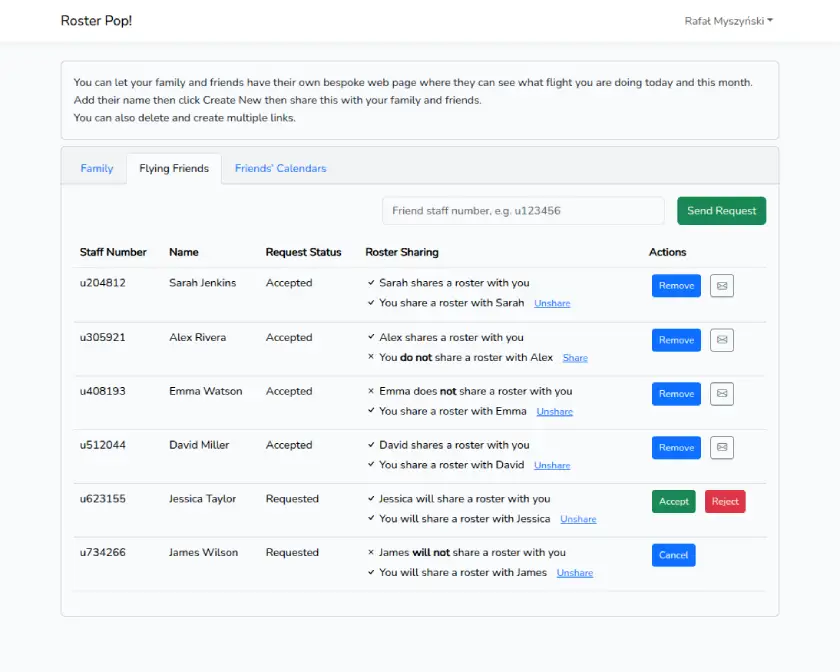Go to Roster Pop! home logo
Viewport: 840px width, 672px height.
coord(96,21)
